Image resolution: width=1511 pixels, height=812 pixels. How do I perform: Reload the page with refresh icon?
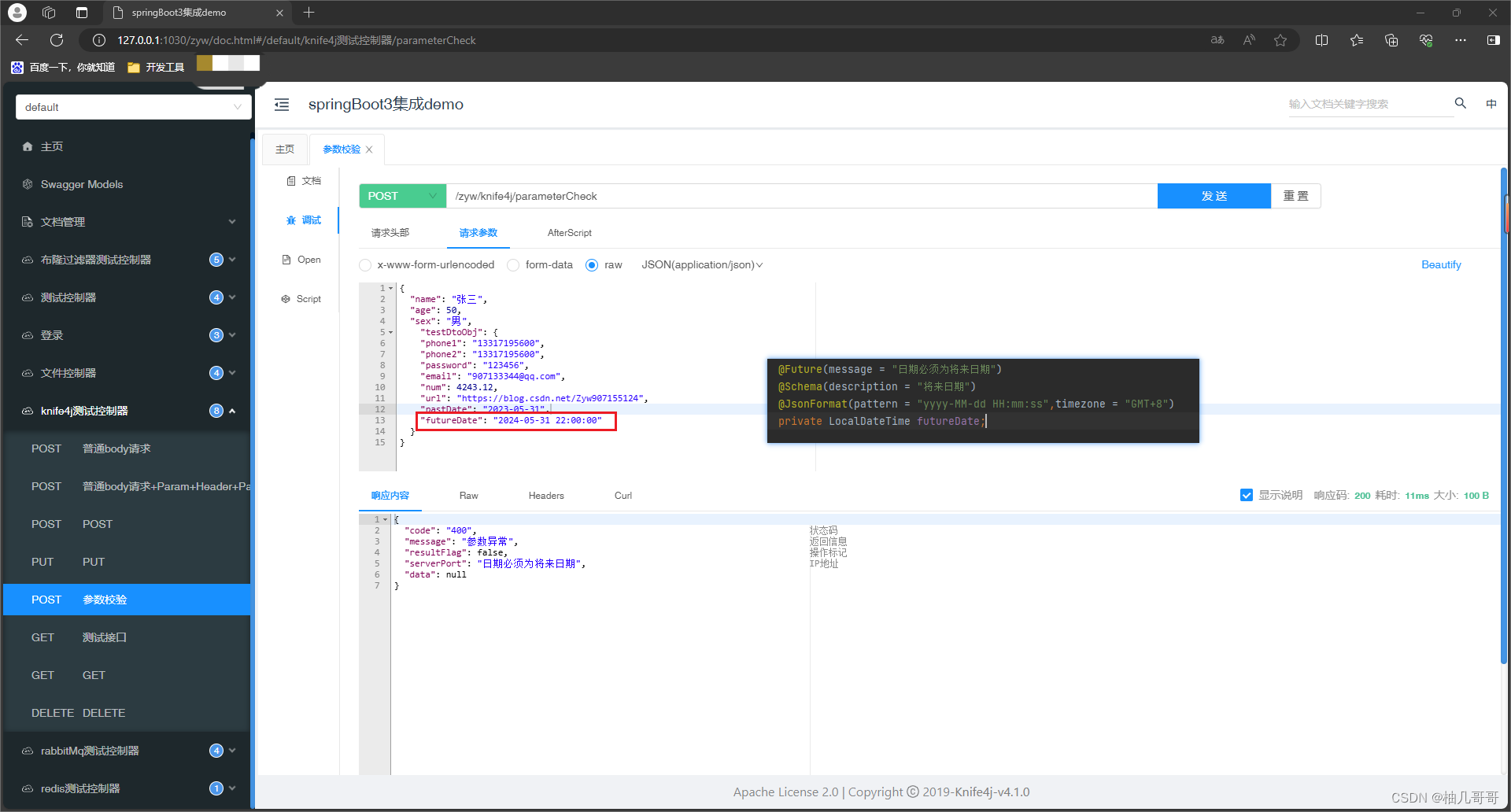click(57, 40)
